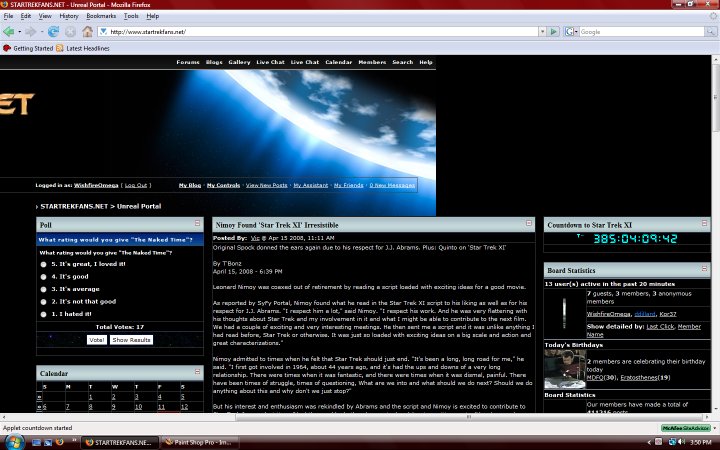Click the Show Results button
The width and height of the screenshot is (720, 450).
point(131,340)
